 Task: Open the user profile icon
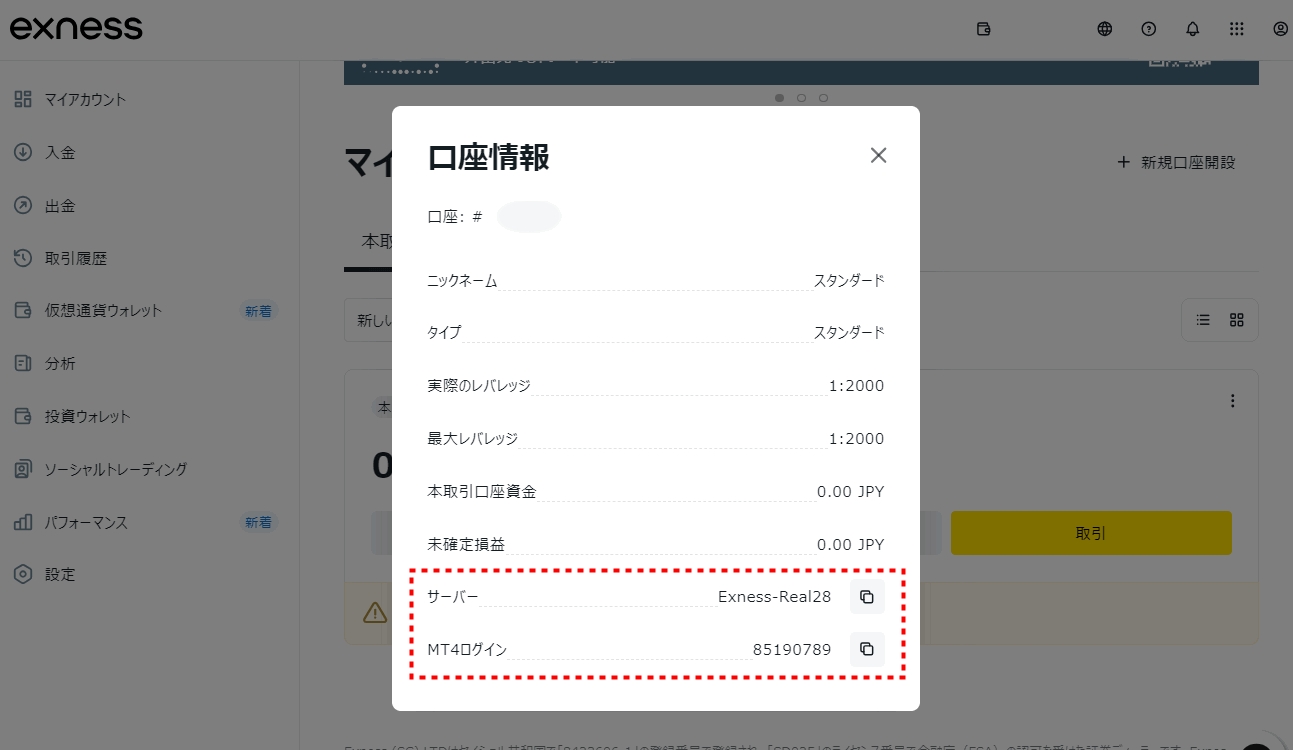1280,29
